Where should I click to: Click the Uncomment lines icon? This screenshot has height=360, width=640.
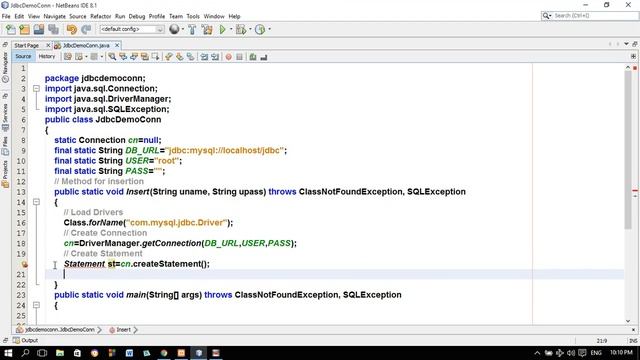tap(264, 57)
